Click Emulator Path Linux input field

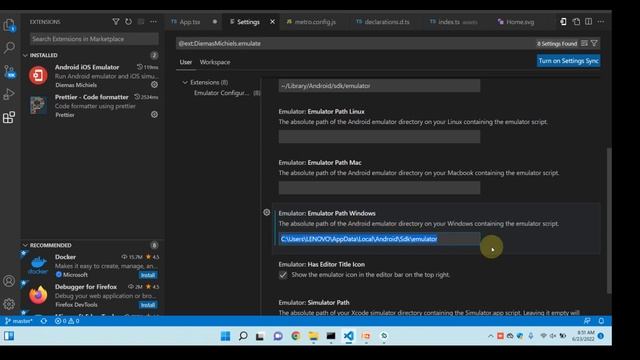click(379, 137)
